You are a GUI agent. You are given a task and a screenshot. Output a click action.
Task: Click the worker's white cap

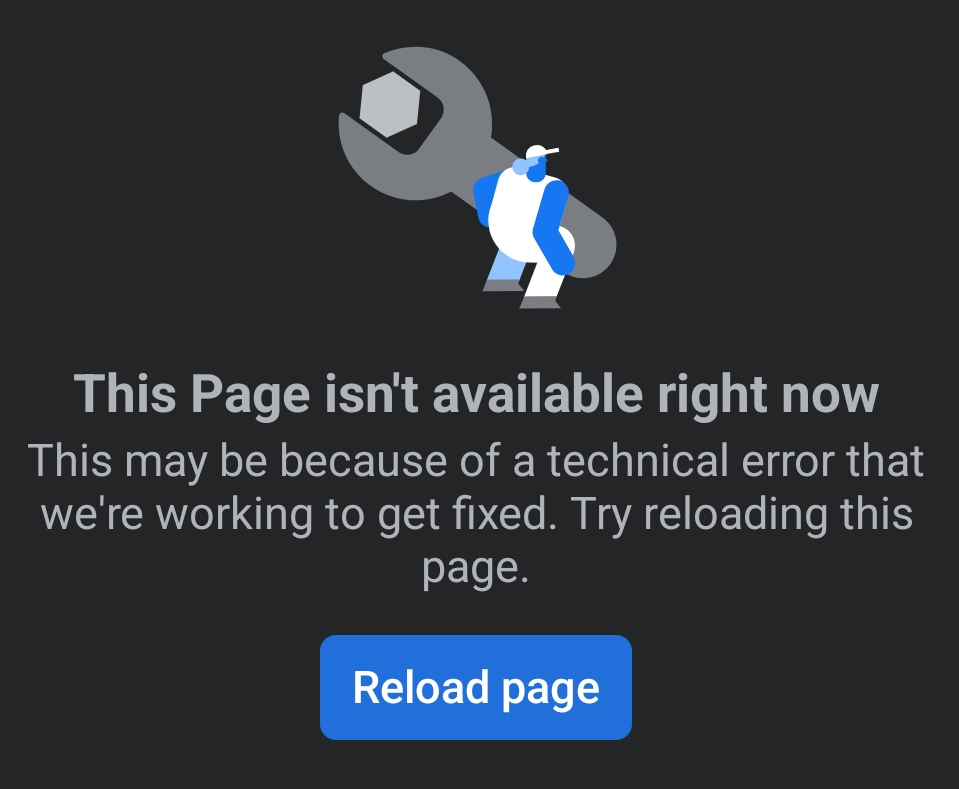point(541,152)
